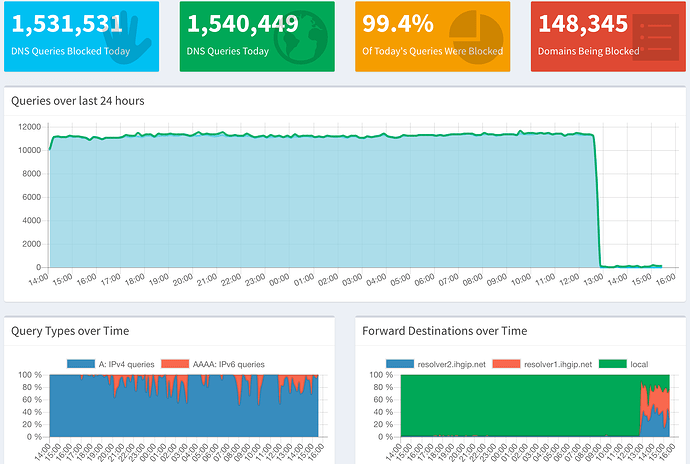Select the 'Forward Destinations over Time' heading
Image resolution: width=690 pixels, height=464 pixels.
click(444, 330)
